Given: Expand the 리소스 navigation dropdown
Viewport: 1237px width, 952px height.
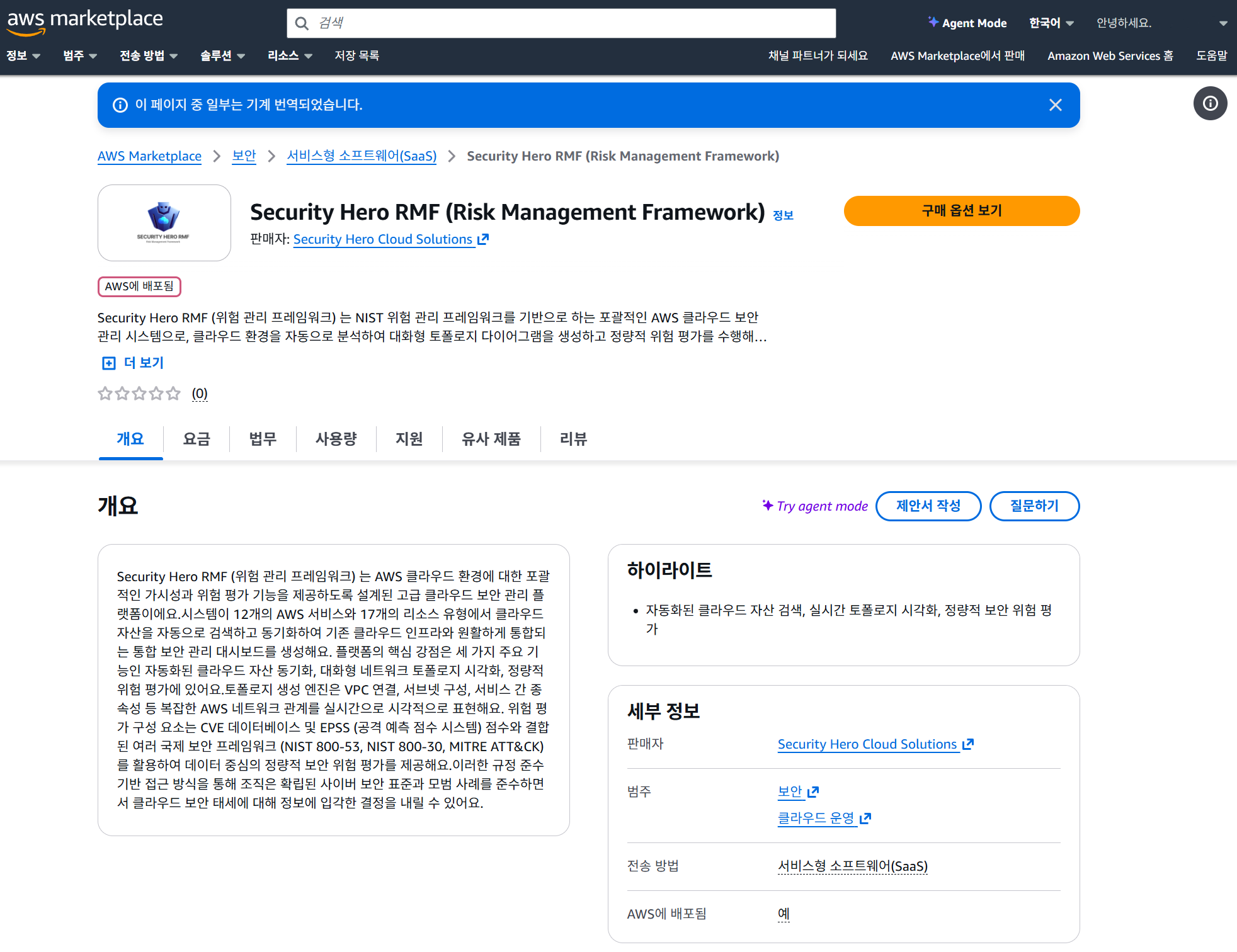Looking at the screenshot, I should (290, 56).
